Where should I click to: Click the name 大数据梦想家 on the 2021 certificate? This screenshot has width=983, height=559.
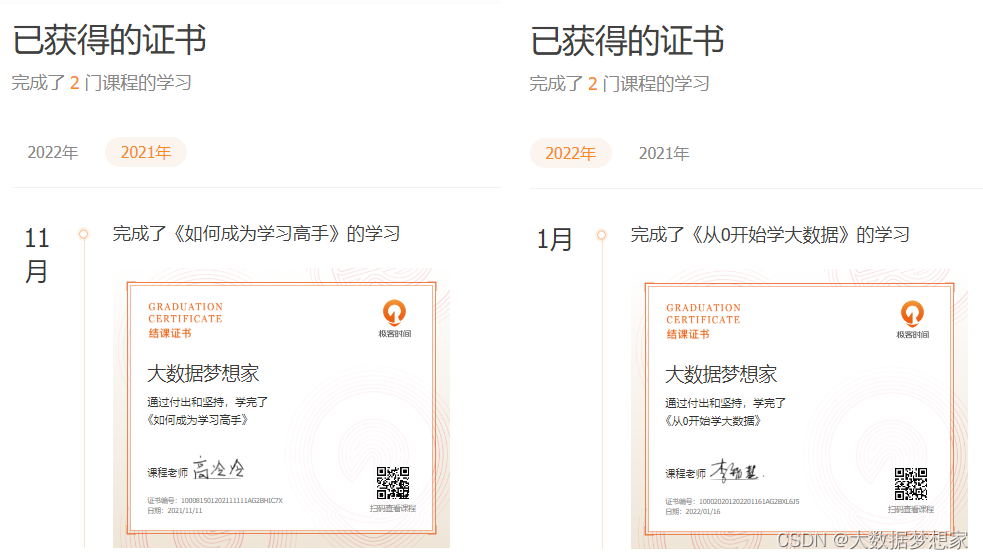pos(203,374)
